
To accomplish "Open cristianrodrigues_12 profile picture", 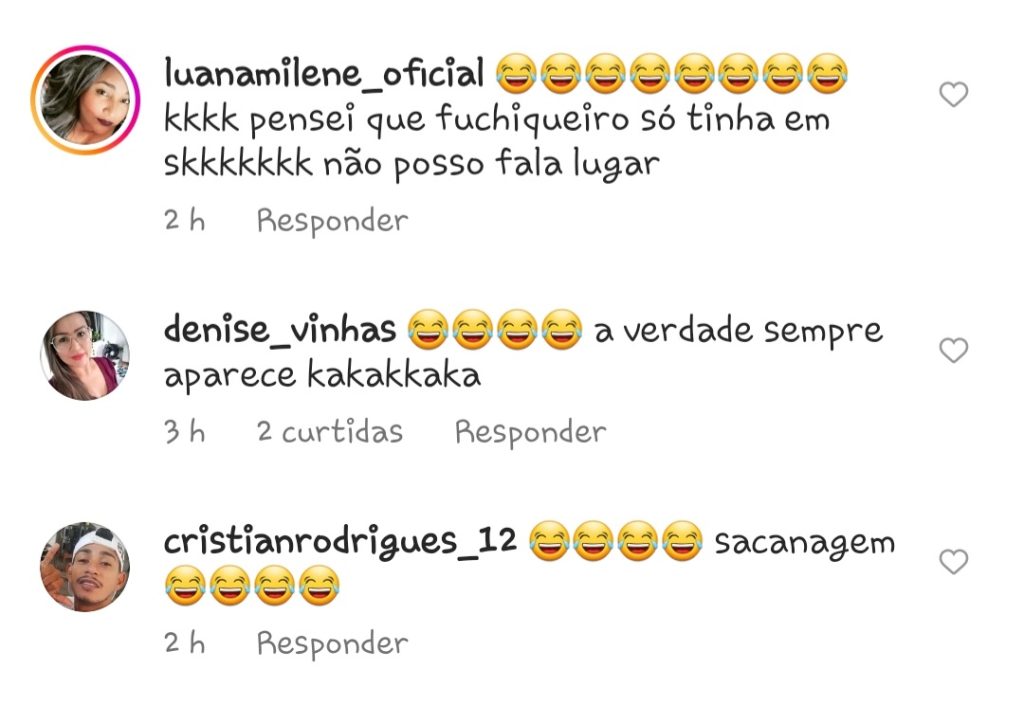I will (x=86, y=567).
